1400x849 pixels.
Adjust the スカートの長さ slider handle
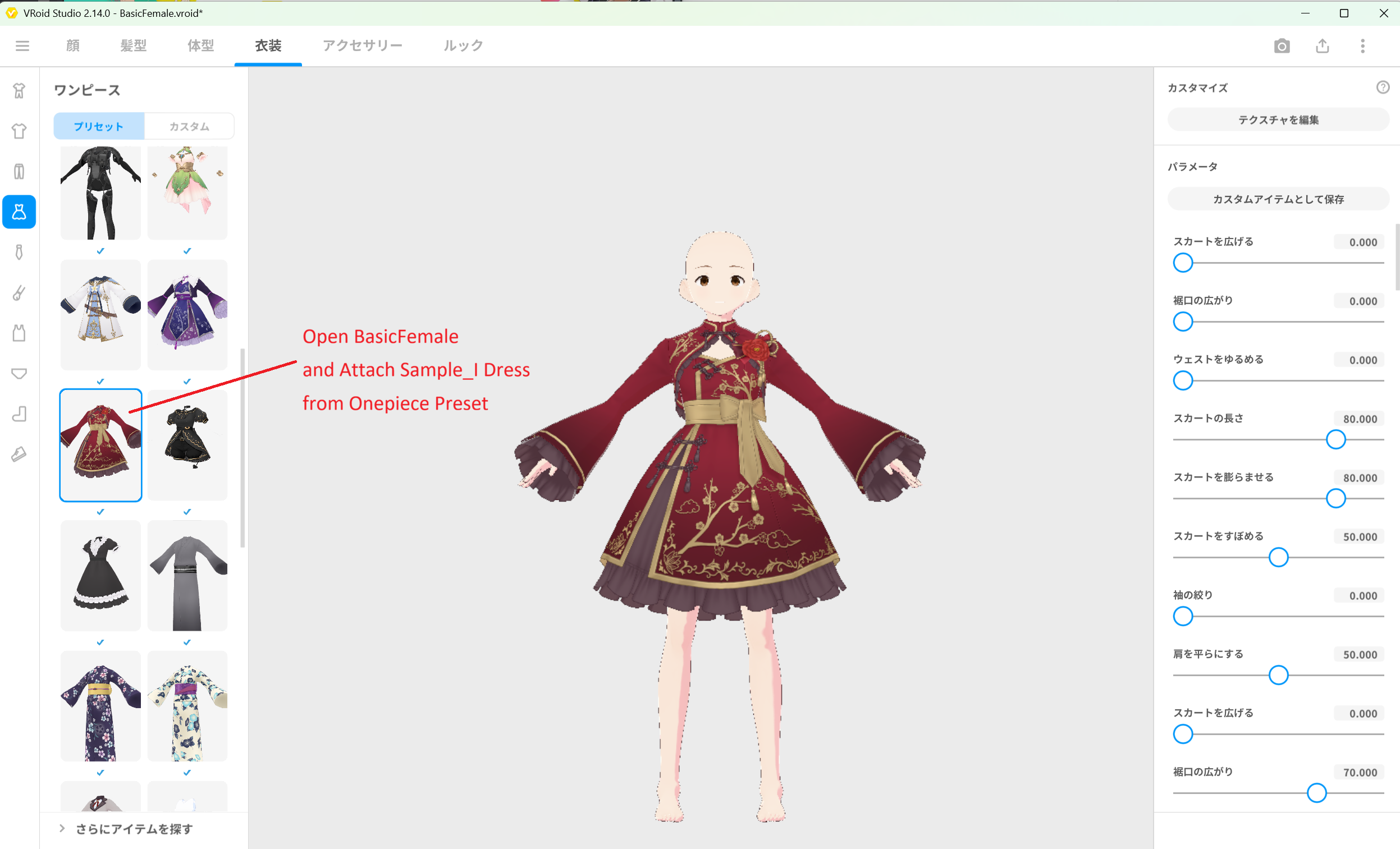coord(1336,439)
